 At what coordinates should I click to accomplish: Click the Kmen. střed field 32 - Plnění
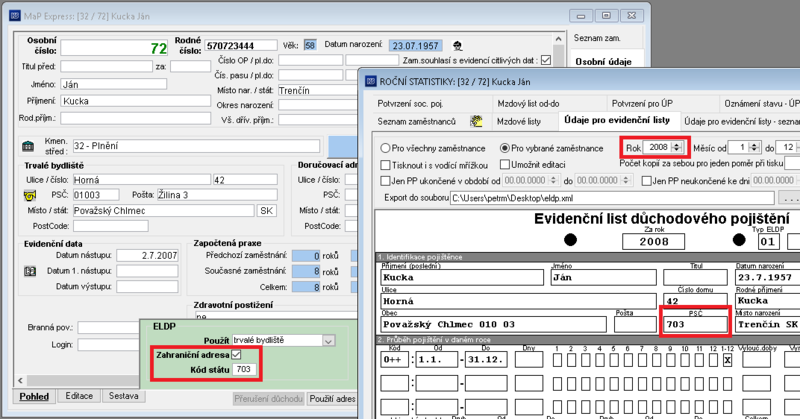pyautogui.click(x=196, y=146)
